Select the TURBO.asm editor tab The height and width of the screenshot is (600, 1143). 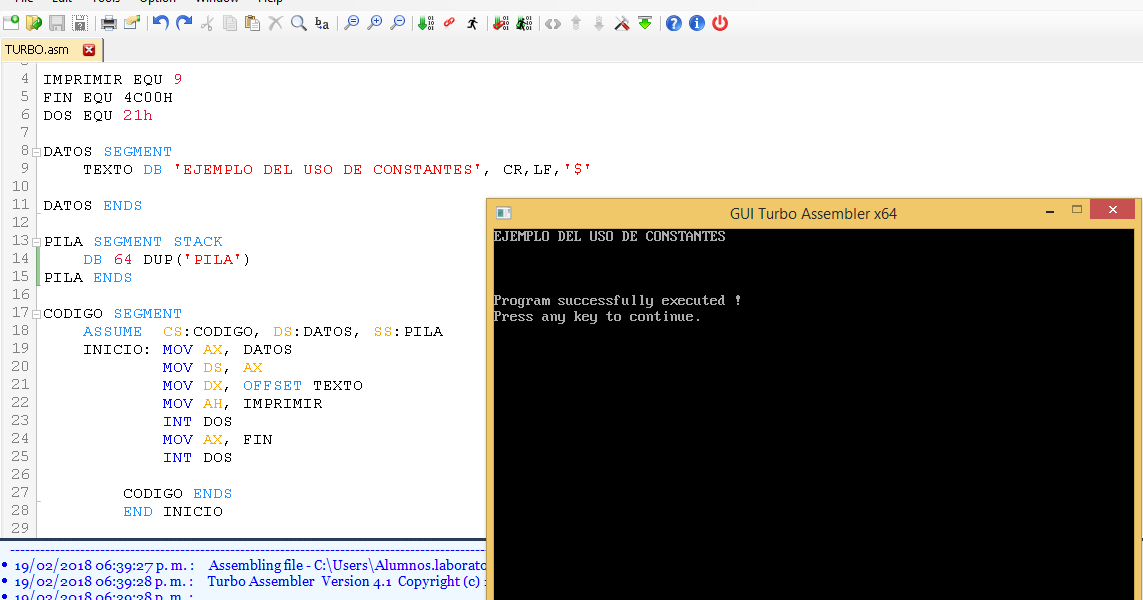45,47
